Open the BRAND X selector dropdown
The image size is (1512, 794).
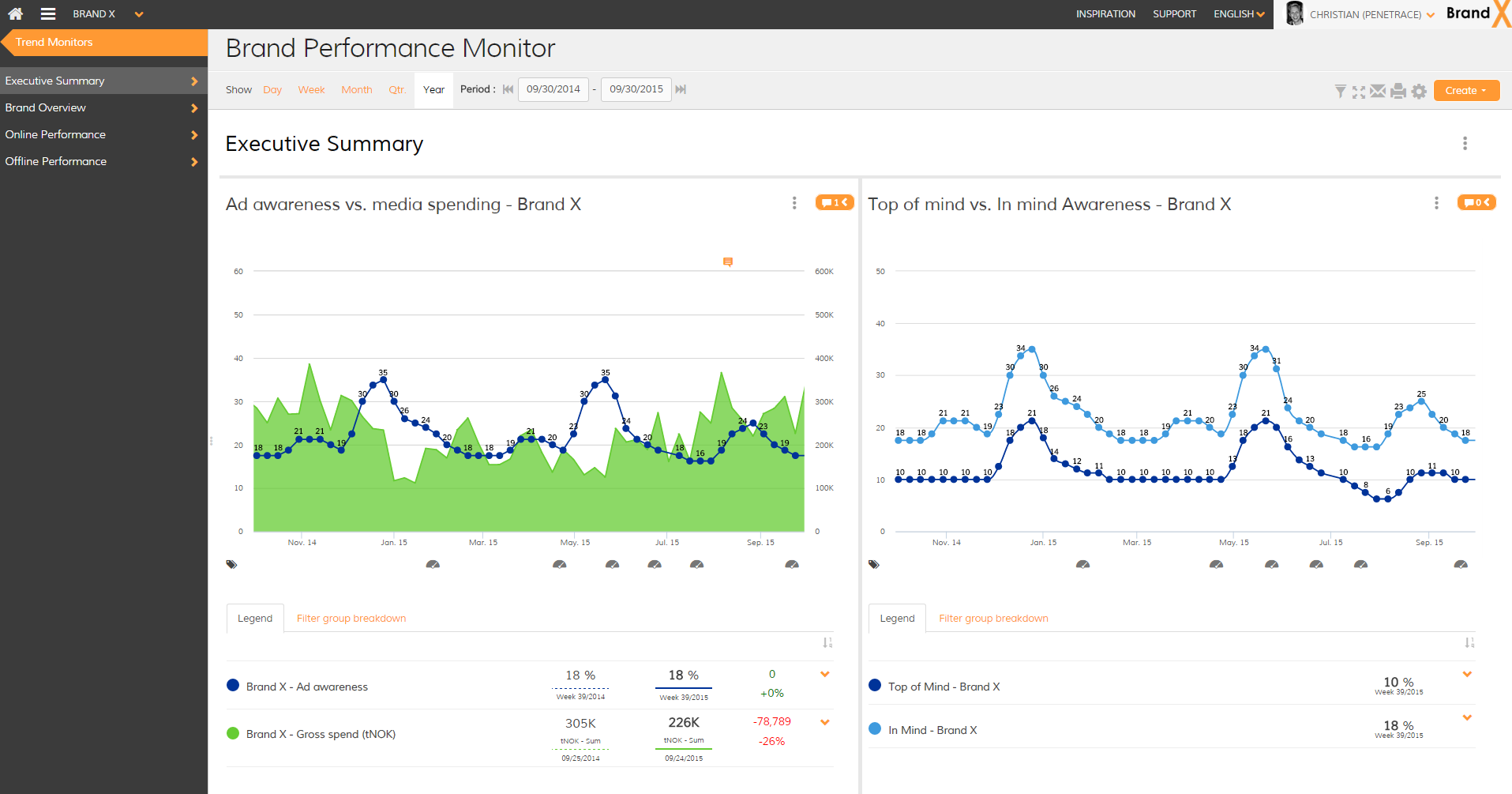click(x=107, y=14)
